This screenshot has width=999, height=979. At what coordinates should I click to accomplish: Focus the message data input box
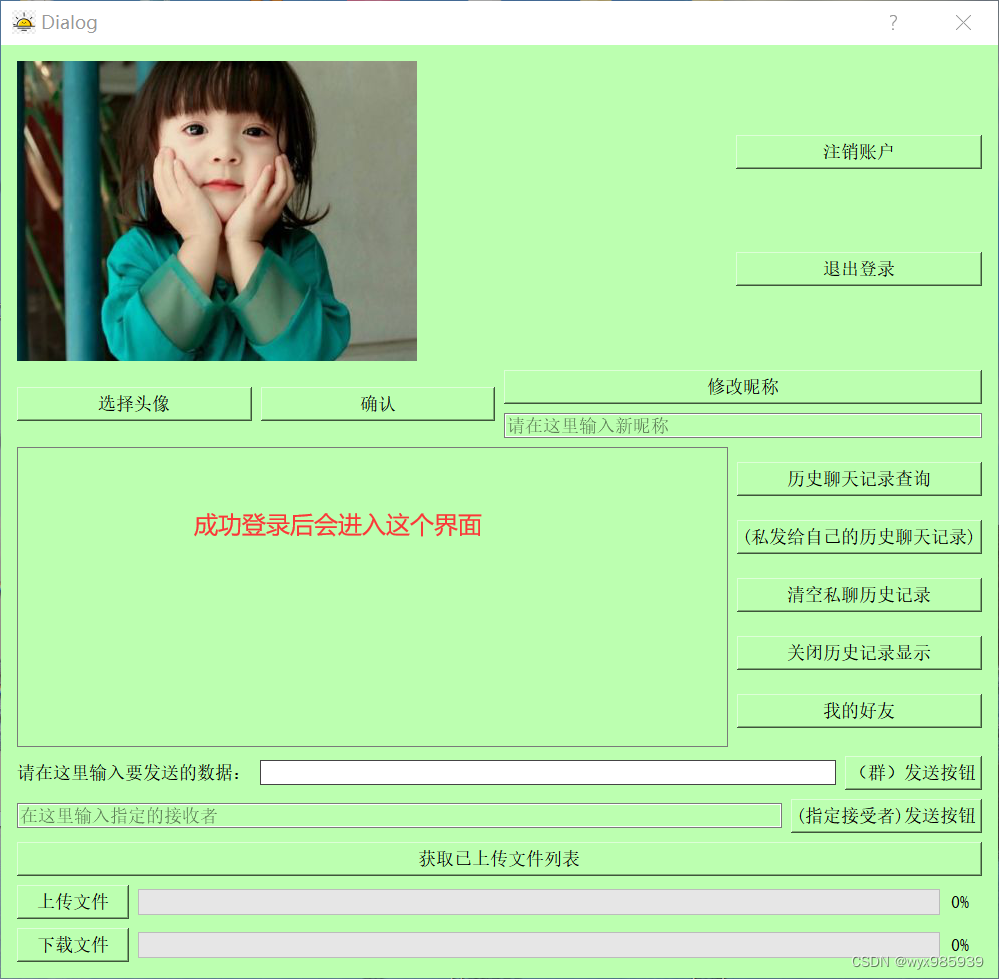(x=548, y=773)
